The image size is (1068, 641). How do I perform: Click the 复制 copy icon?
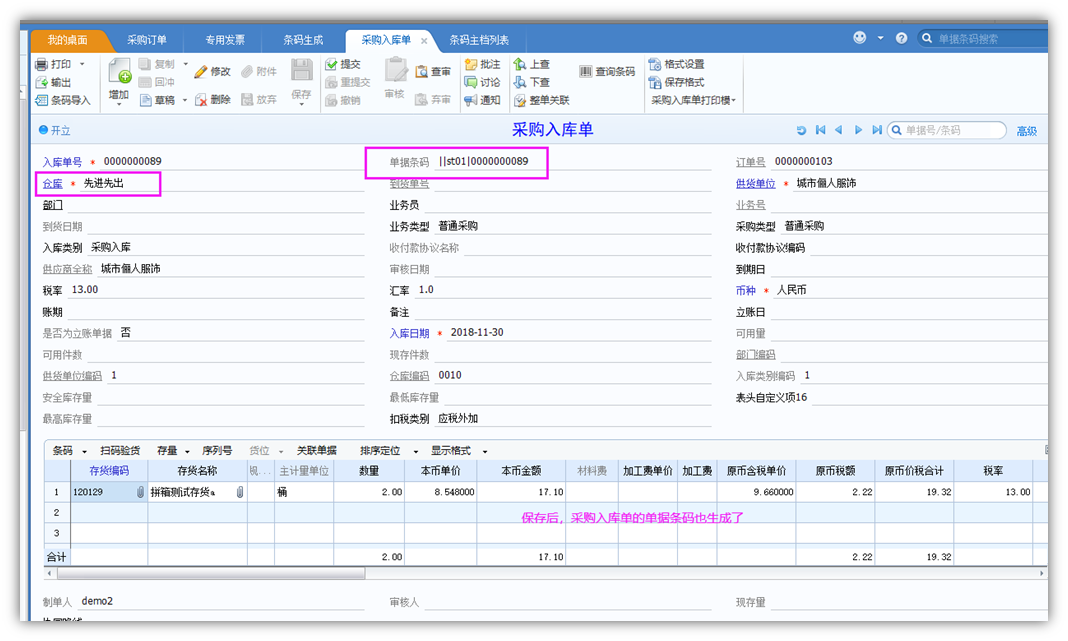click(144, 64)
